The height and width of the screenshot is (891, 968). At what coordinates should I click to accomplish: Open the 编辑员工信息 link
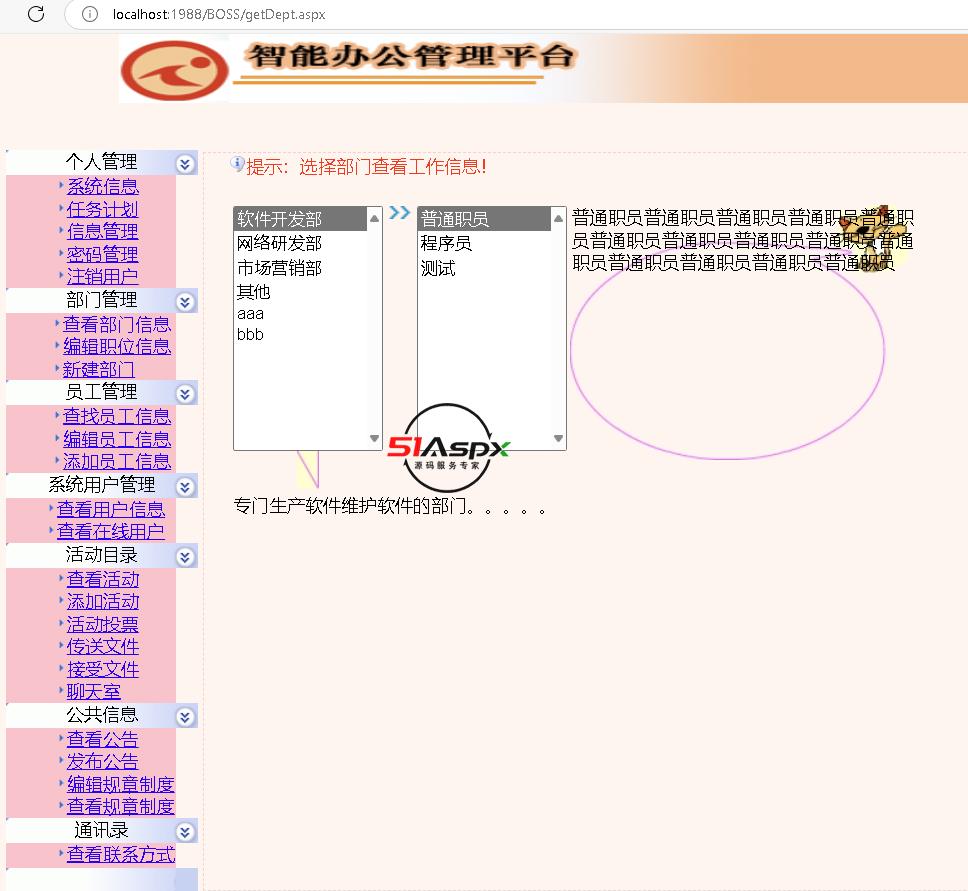click(117, 439)
